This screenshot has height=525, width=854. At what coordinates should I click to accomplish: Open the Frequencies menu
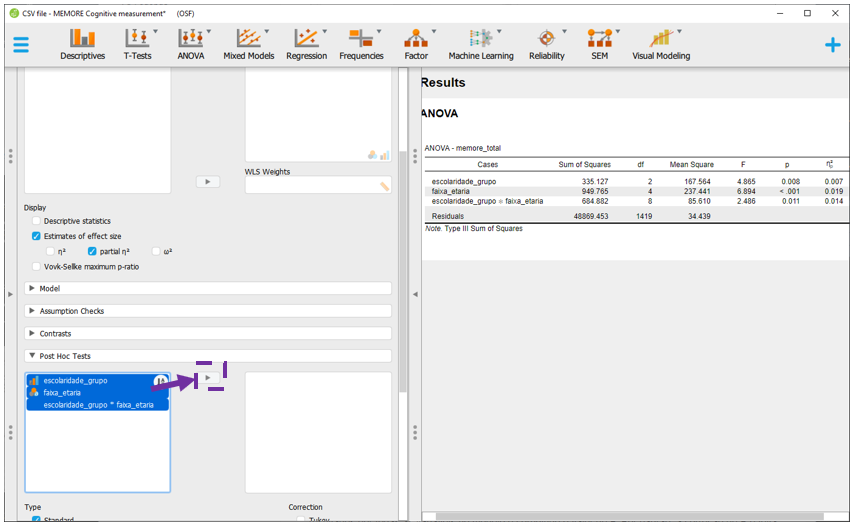pos(361,44)
